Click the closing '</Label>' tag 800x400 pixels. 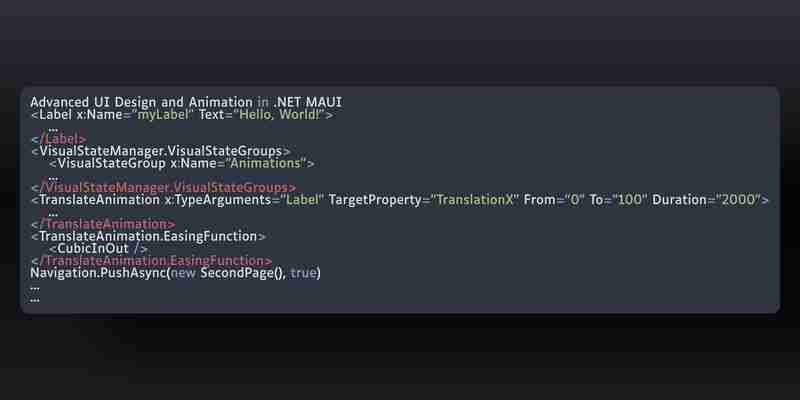[x=59, y=139]
